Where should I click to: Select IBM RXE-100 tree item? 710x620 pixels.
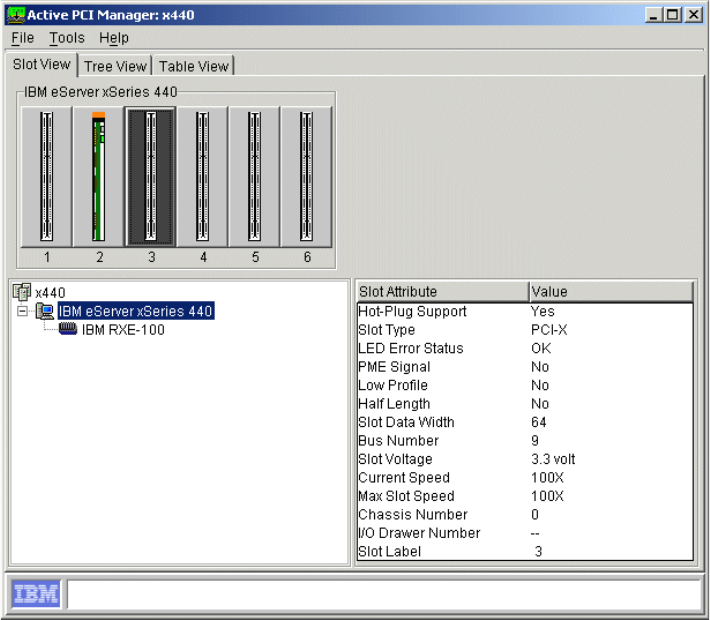tap(123, 330)
